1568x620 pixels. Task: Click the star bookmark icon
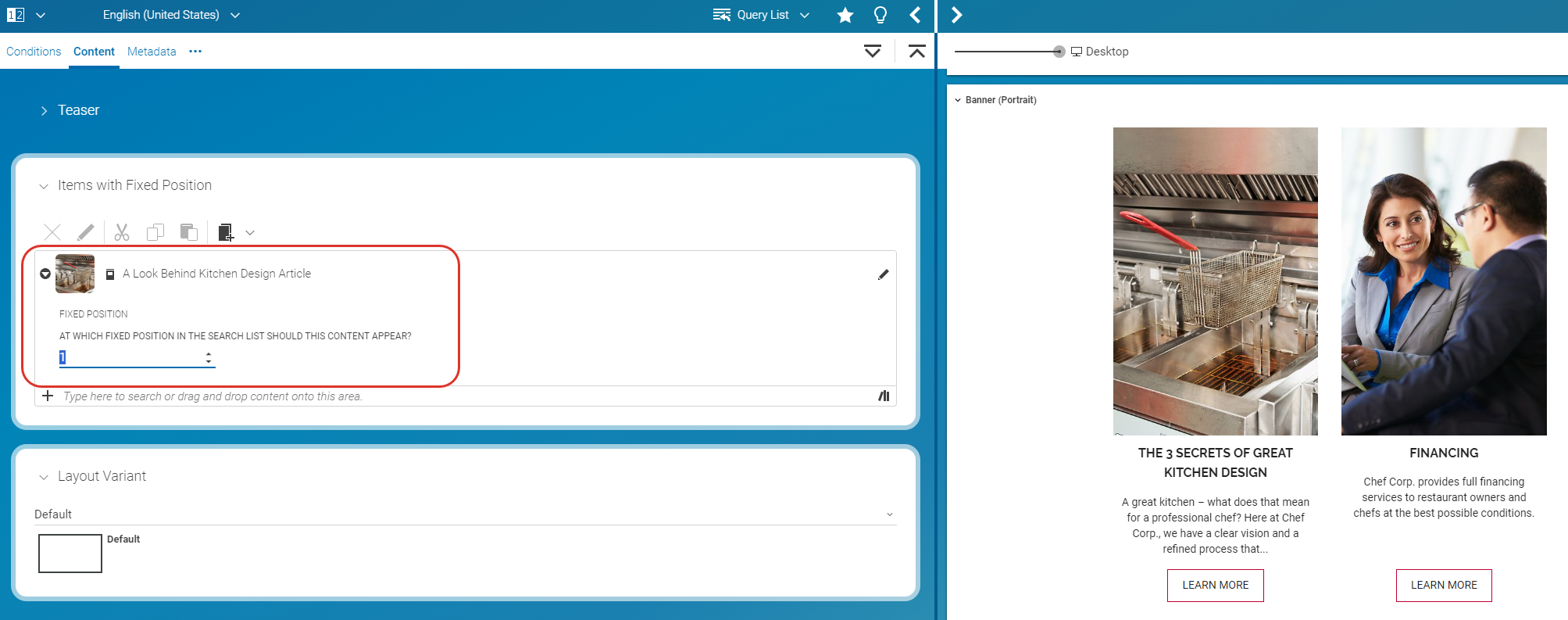(x=845, y=15)
